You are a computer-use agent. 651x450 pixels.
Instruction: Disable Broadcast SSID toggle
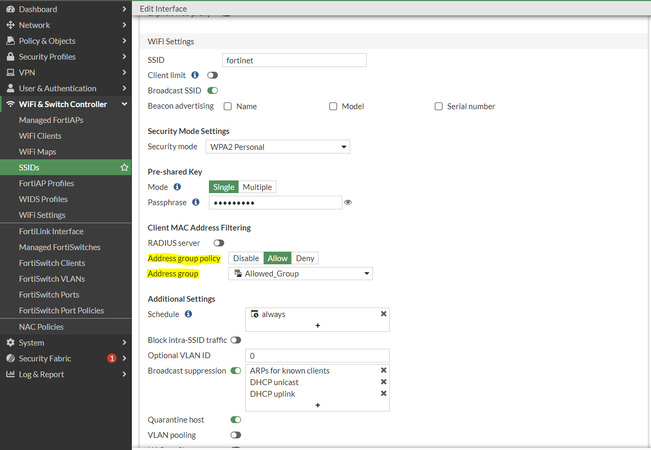[213, 90]
